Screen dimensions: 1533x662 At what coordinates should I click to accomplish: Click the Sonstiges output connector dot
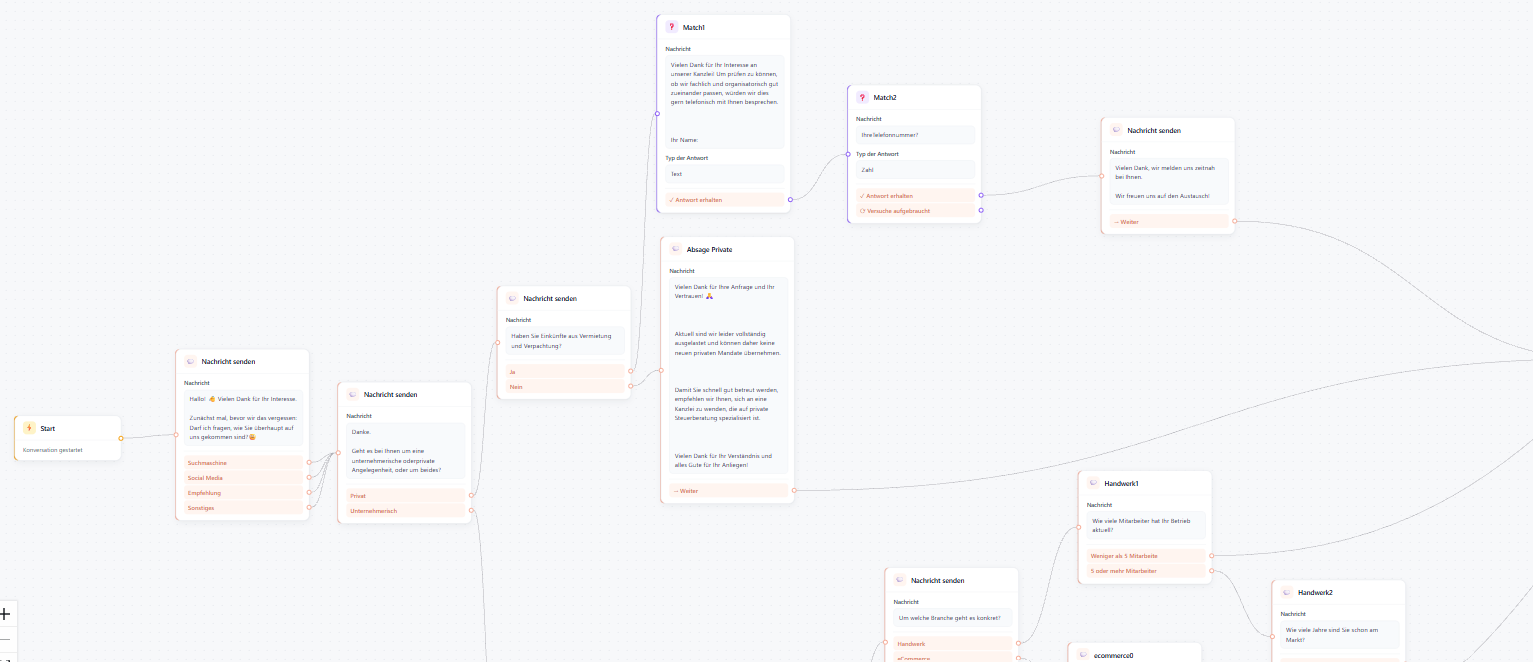click(309, 508)
